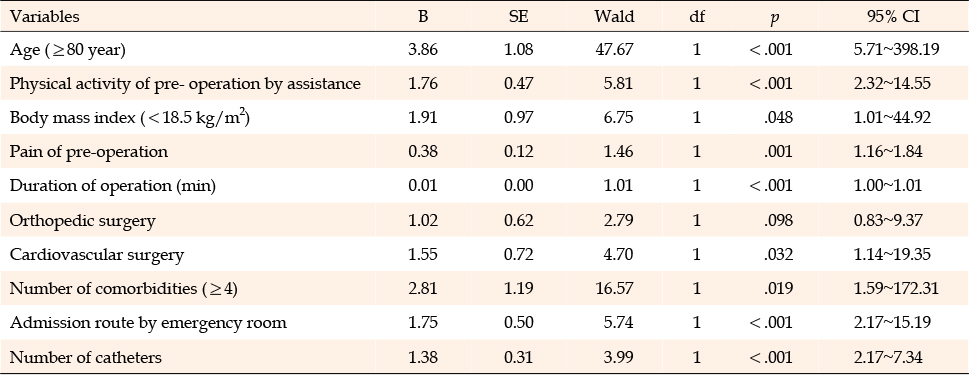Select Duration of operation (min) label
The width and height of the screenshot is (969, 375).
pos(112,185)
